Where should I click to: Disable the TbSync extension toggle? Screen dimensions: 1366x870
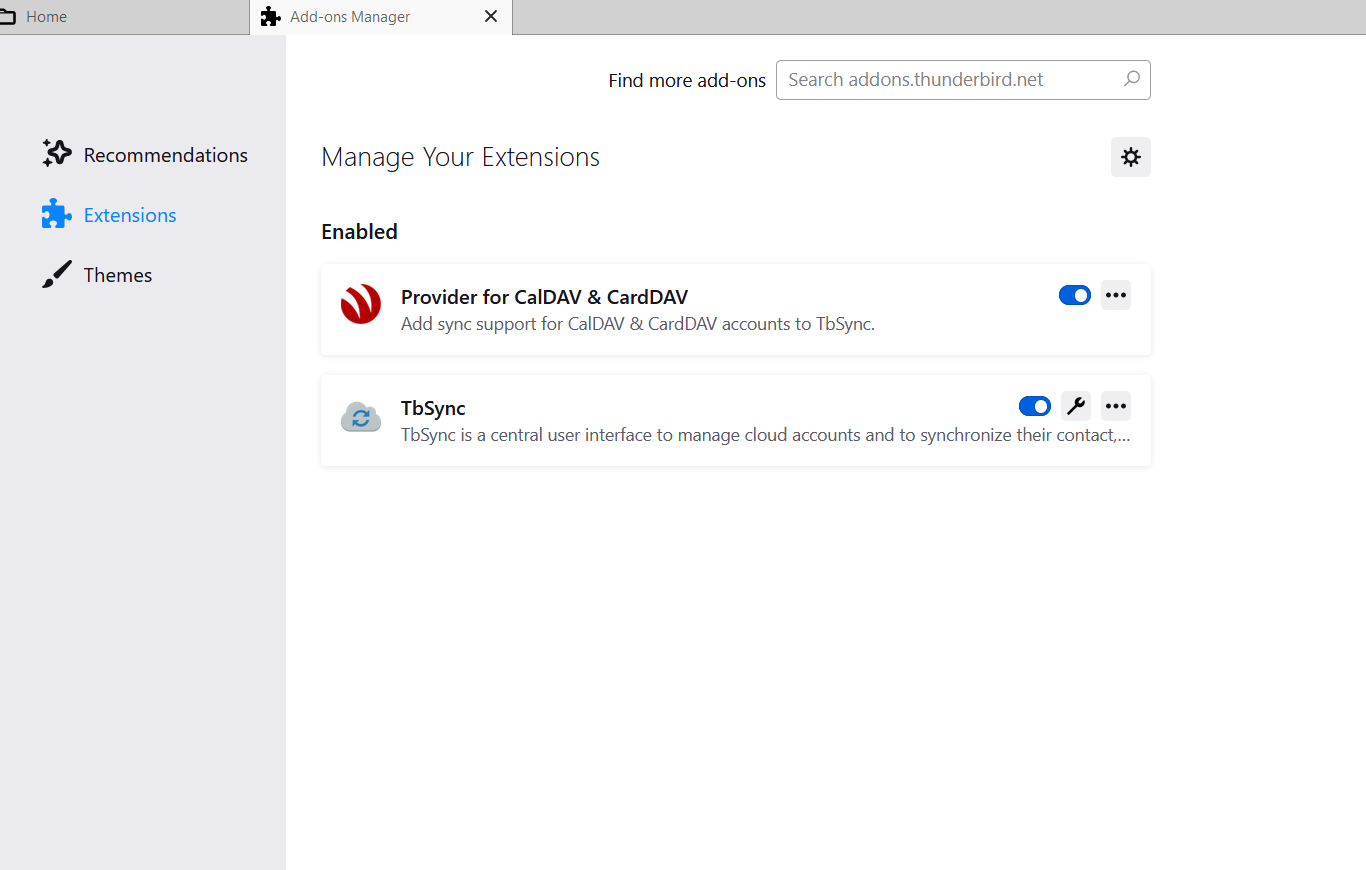point(1035,406)
